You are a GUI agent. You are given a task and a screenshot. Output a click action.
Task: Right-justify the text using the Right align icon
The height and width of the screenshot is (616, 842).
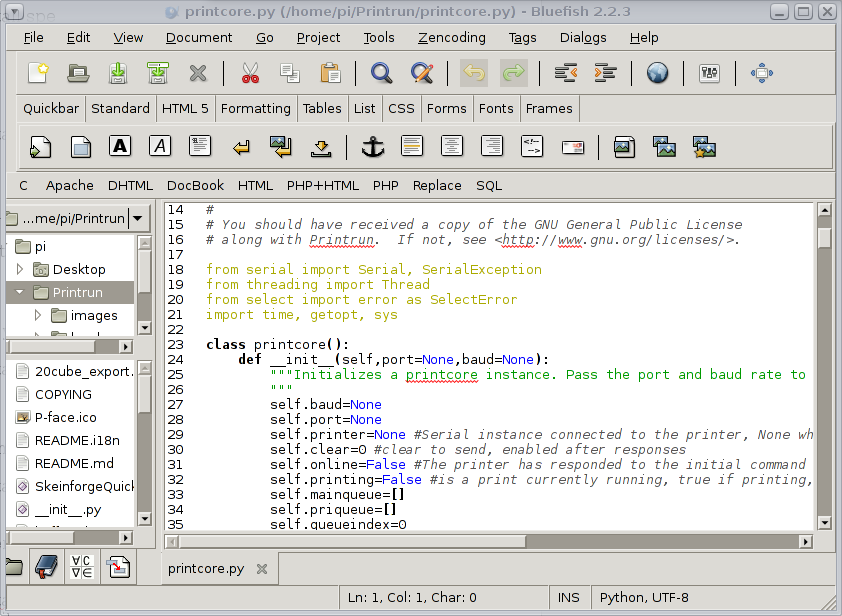click(x=492, y=146)
